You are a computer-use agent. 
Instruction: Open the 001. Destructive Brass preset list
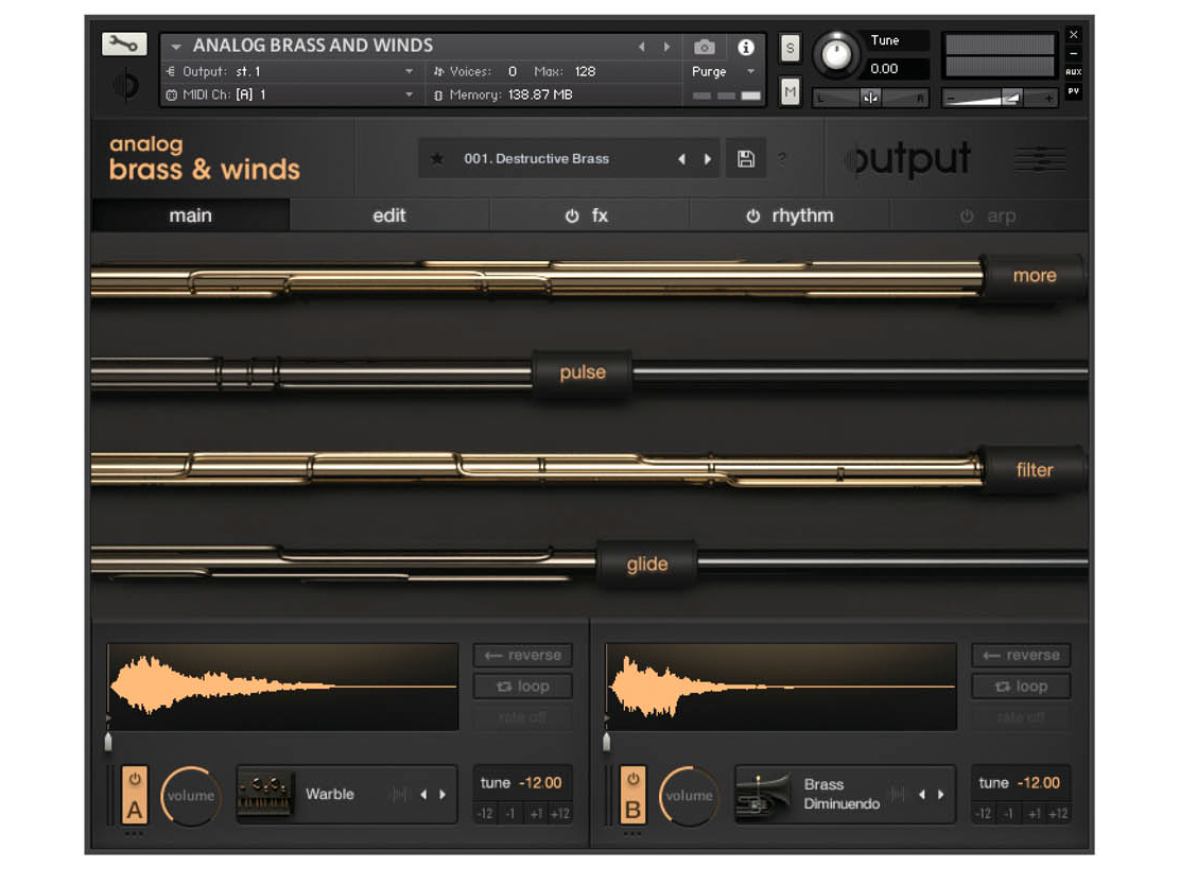537,159
